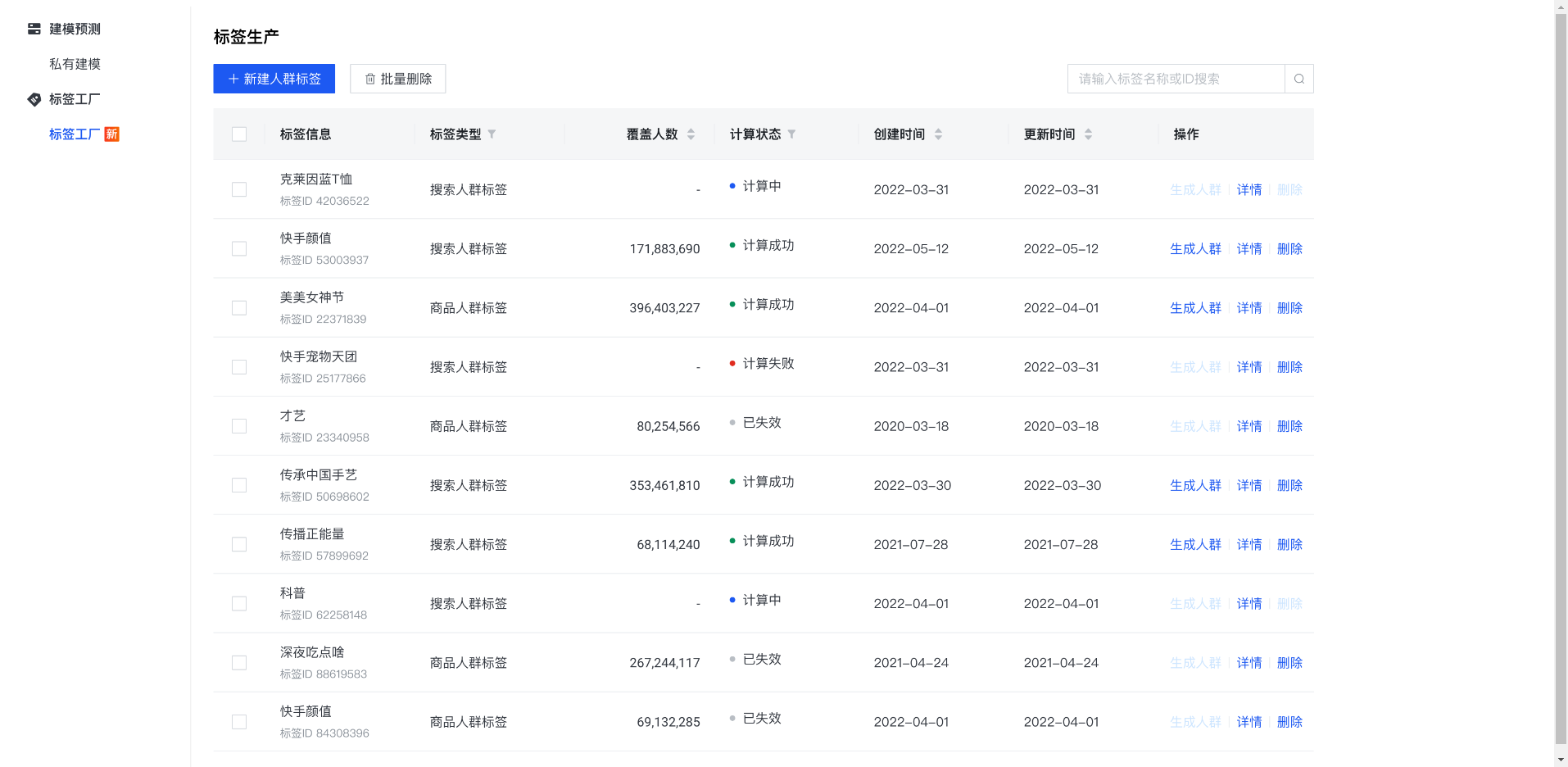This screenshot has height=767, width=1568.
Task: Open 详情 for 标签ID 53003937
Action: (1249, 249)
